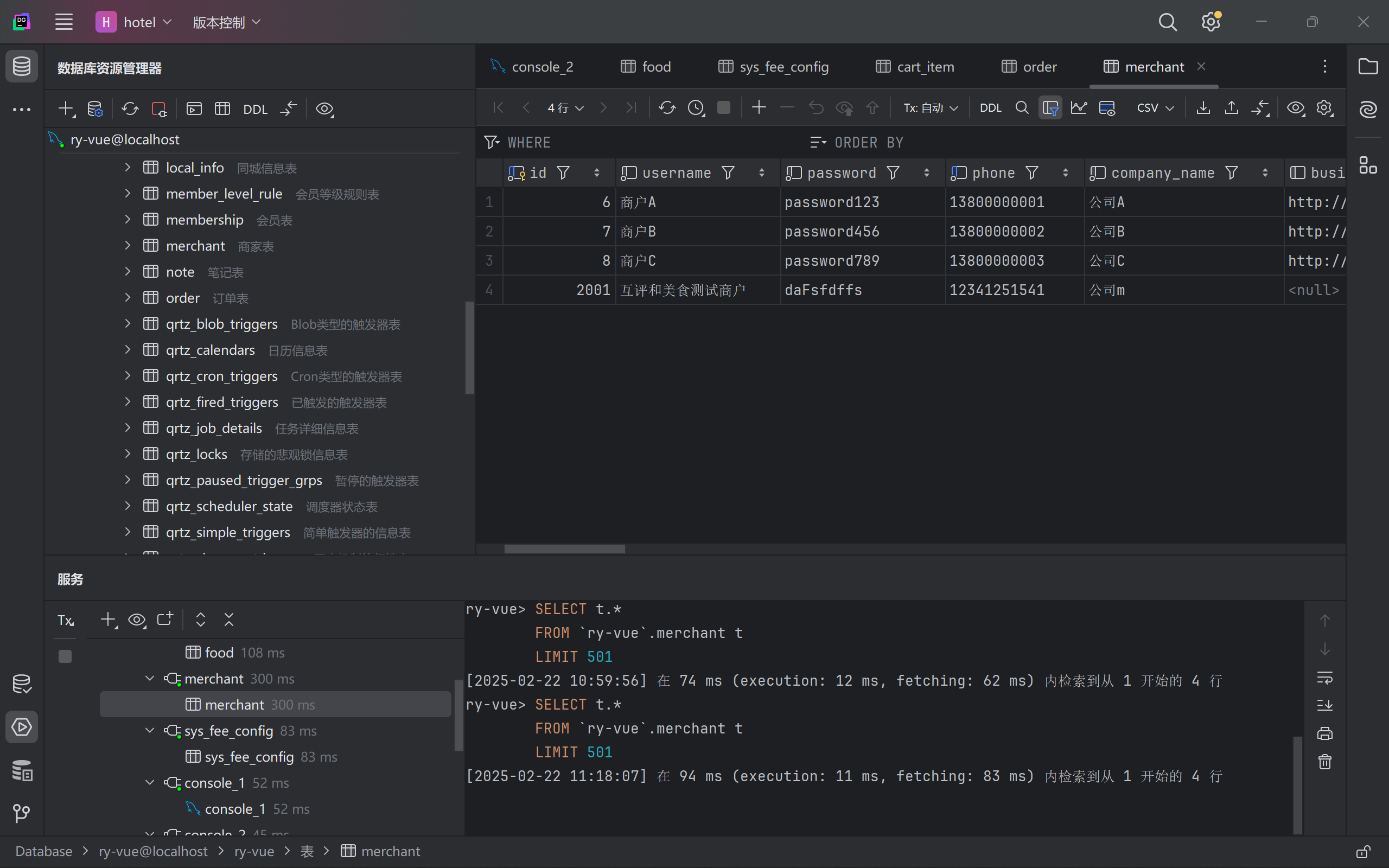Click the show chart icon
1389x868 pixels.
[x=1079, y=108]
